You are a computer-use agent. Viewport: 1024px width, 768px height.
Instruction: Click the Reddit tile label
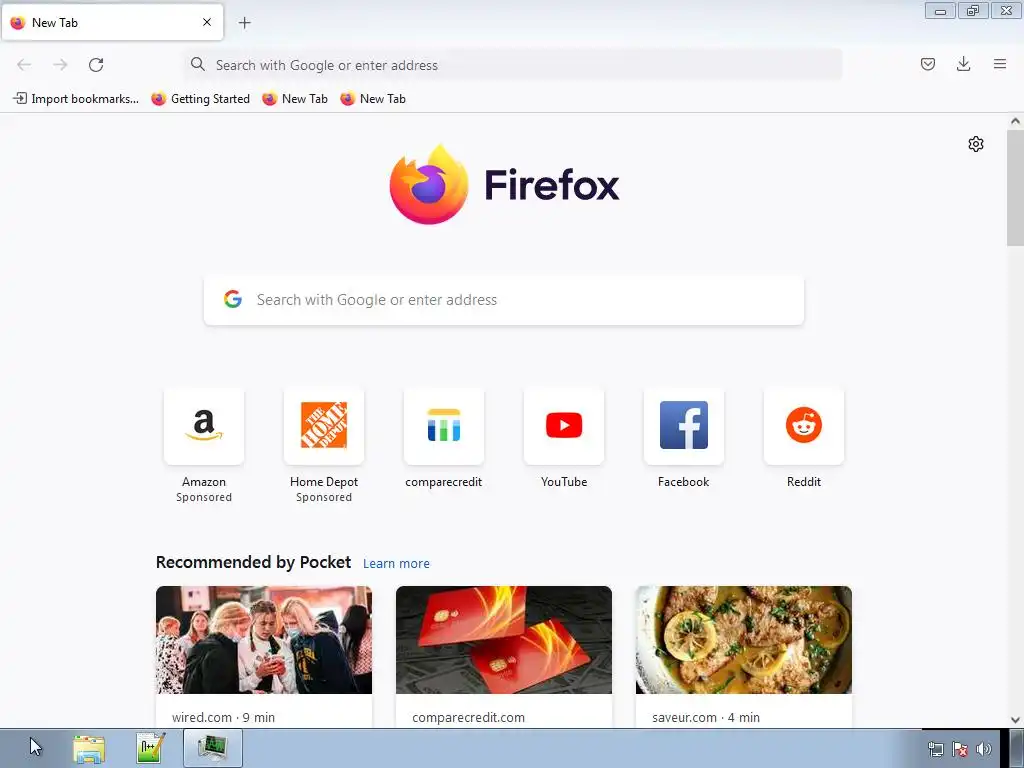804,482
